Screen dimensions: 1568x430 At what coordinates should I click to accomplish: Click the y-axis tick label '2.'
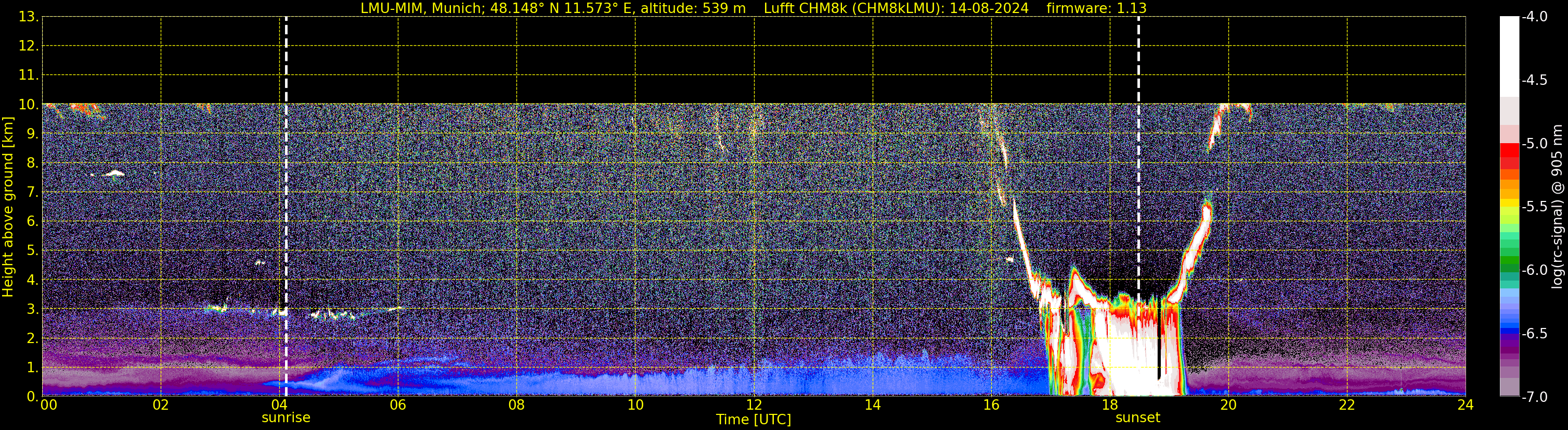32,339
